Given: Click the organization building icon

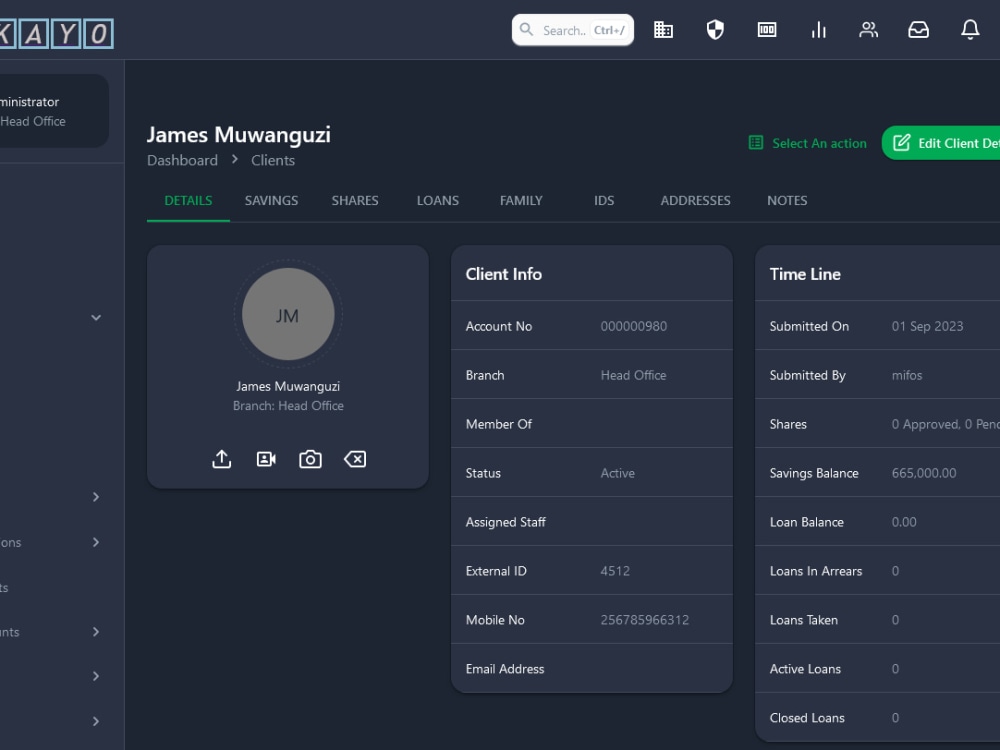Looking at the screenshot, I should click(x=664, y=30).
